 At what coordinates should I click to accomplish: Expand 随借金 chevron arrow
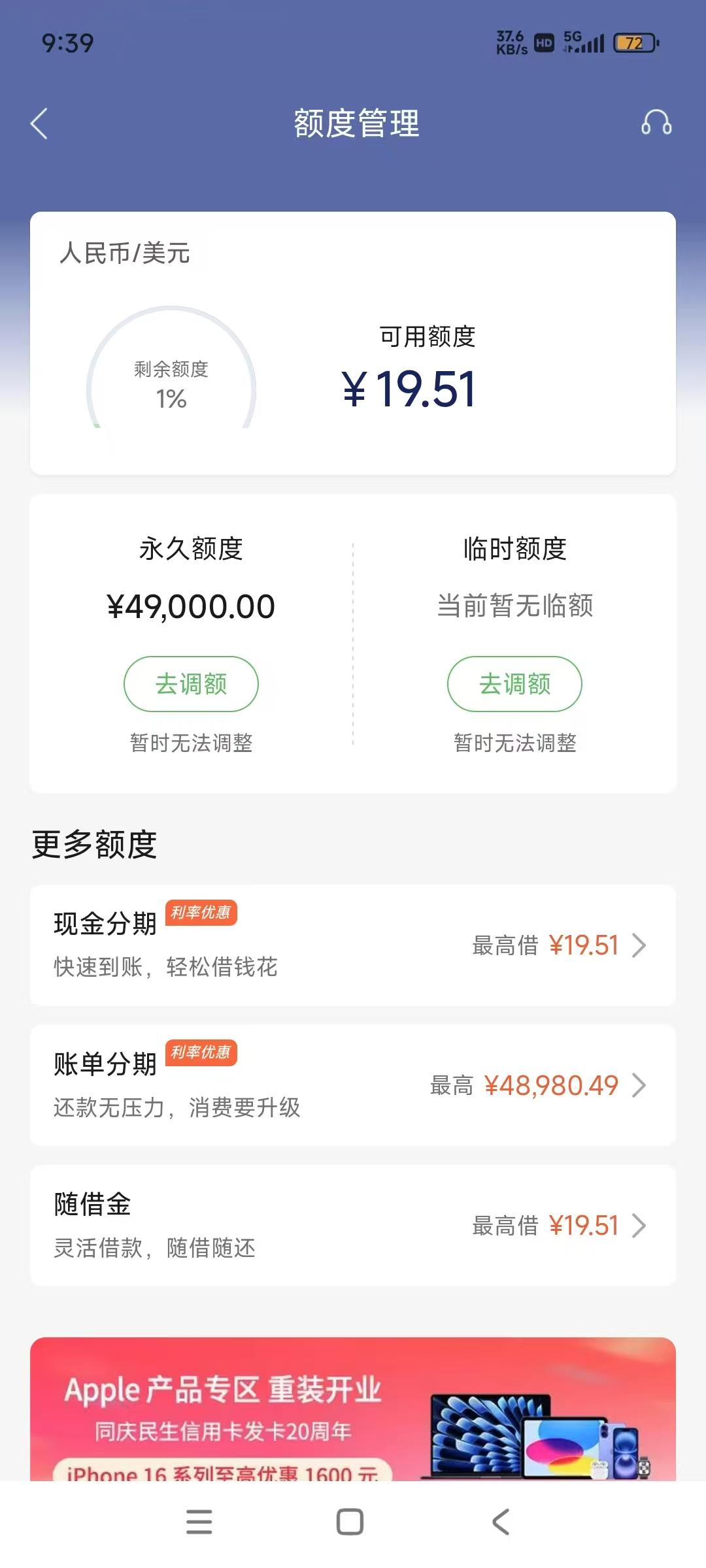(639, 1226)
